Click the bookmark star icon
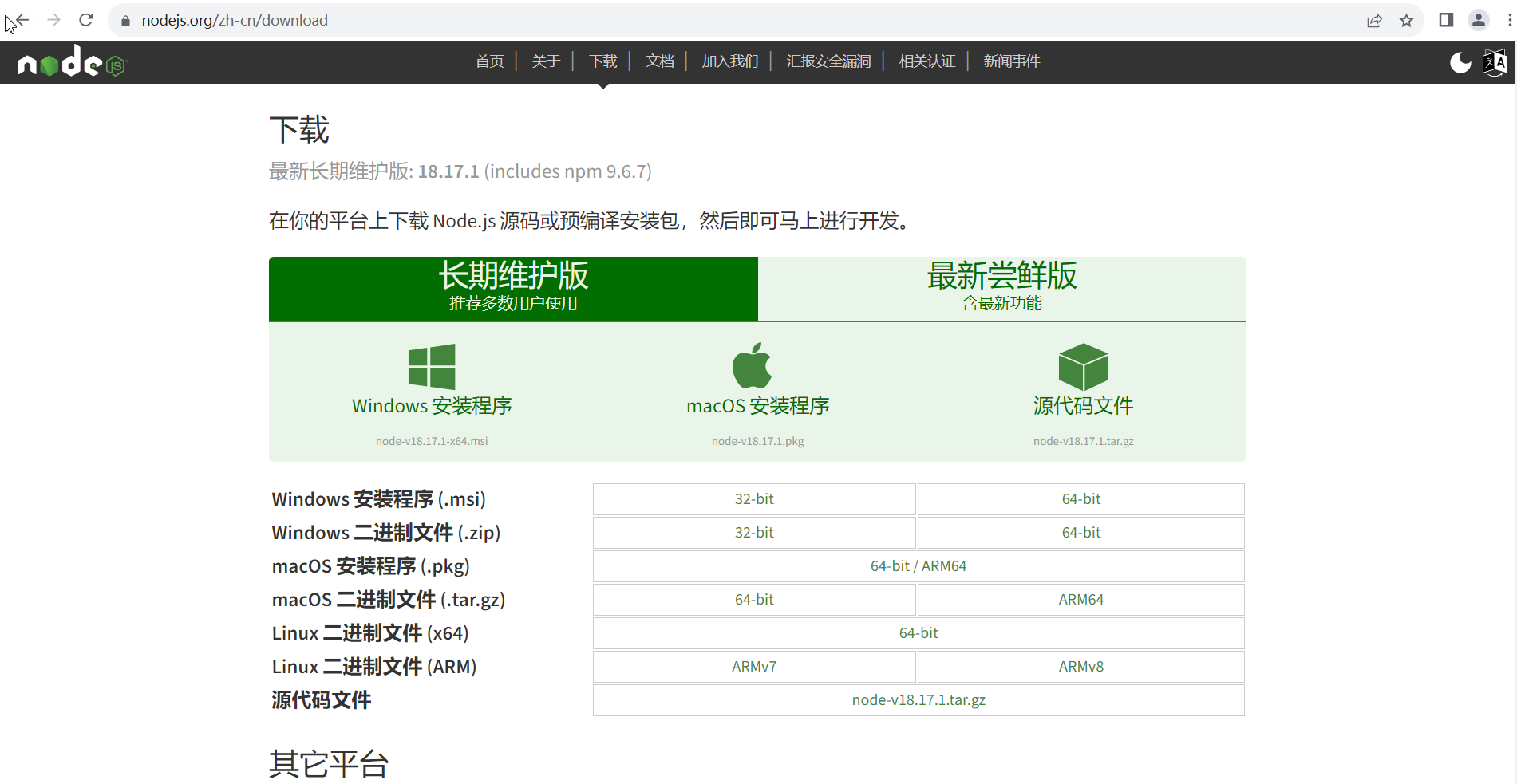The width and height of the screenshot is (1517, 784). tap(1406, 20)
